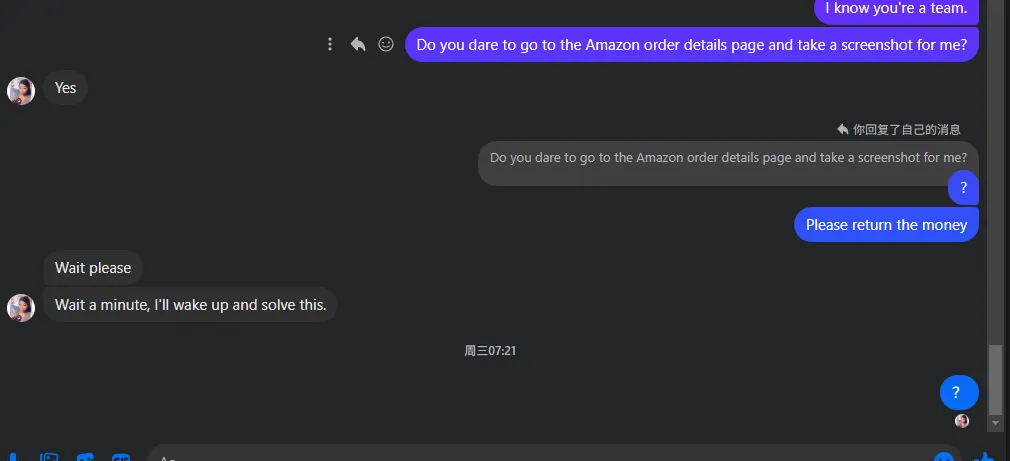Screen dimensions: 1010x461
Task: Click the "Wait please" message bubble
Action: coord(93,268)
